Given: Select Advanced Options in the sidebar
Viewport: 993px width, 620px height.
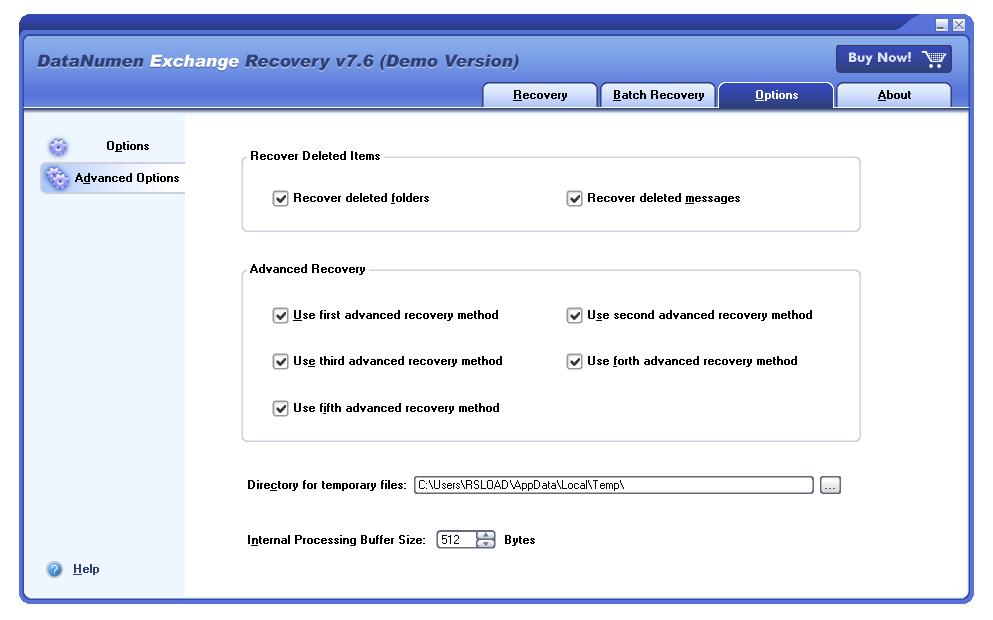Looking at the screenshot, I should (113, 179).
